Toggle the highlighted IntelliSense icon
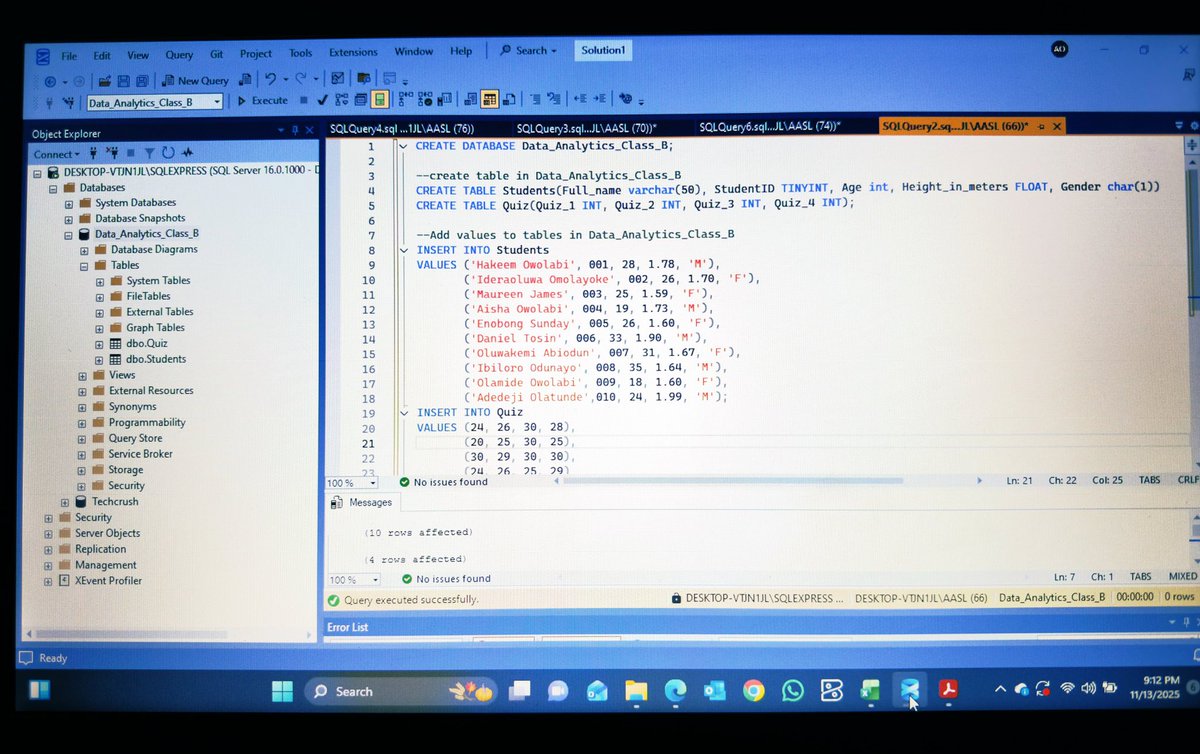 tap(378, 99)
